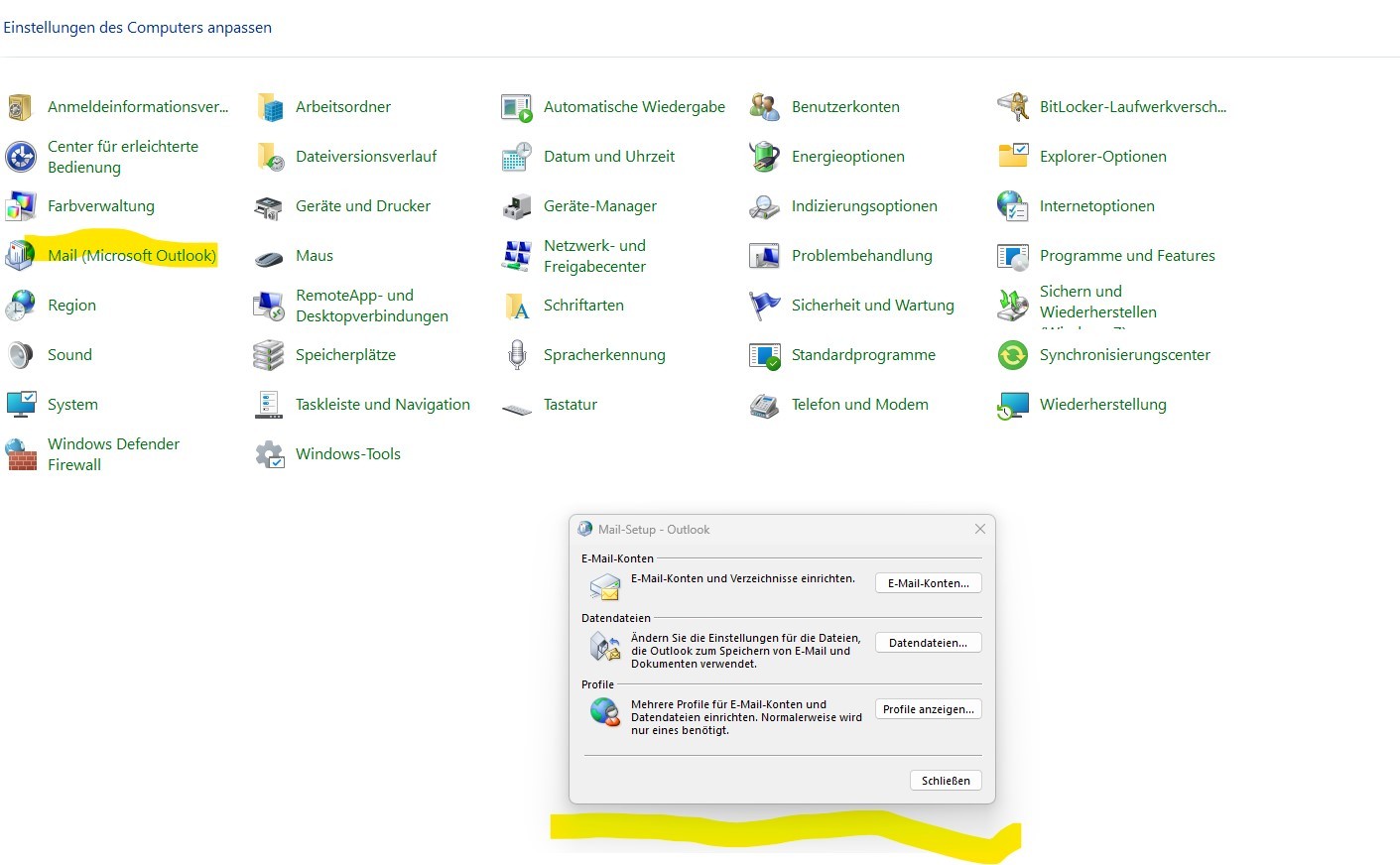Open the Taskleiste und Navigation link
Image resolution: width=1400 pixels, height=865 pixels.
(382, 405)
